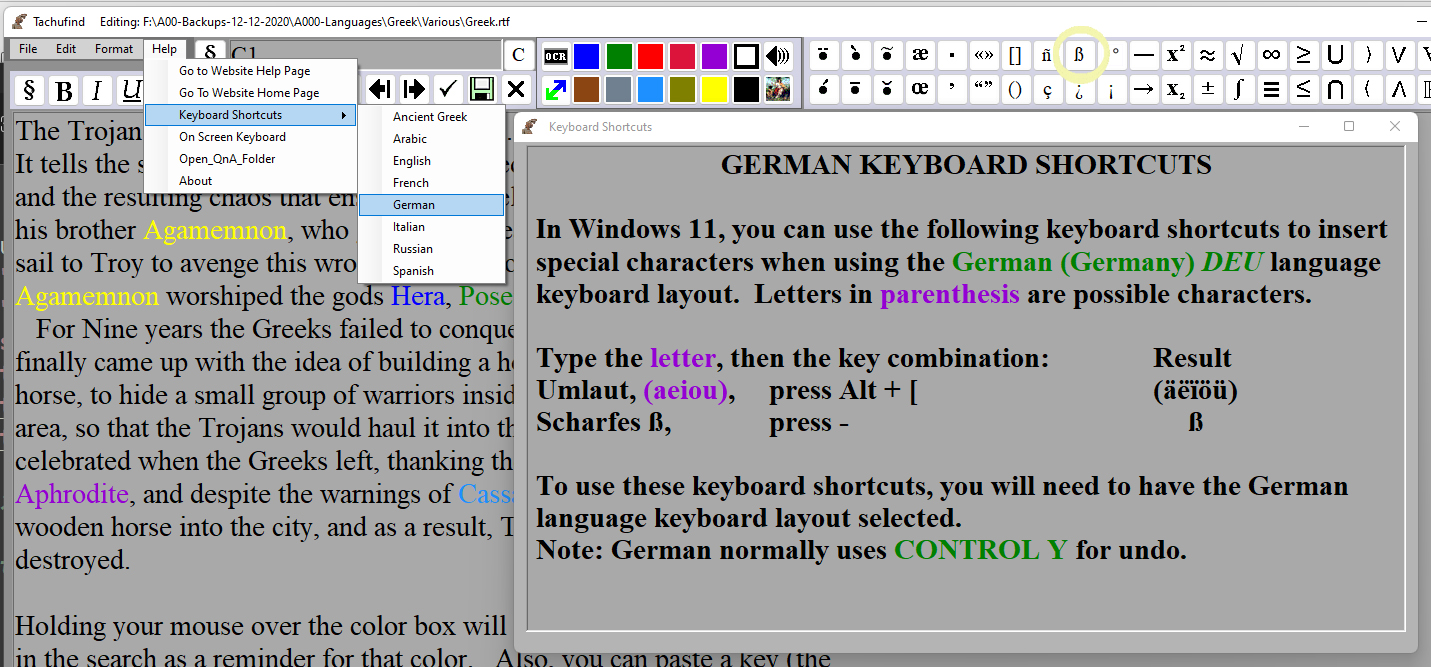Toggle bold formatting
Image resolution: width=1431 pixels, height=667 pixels.
point(63,90)
